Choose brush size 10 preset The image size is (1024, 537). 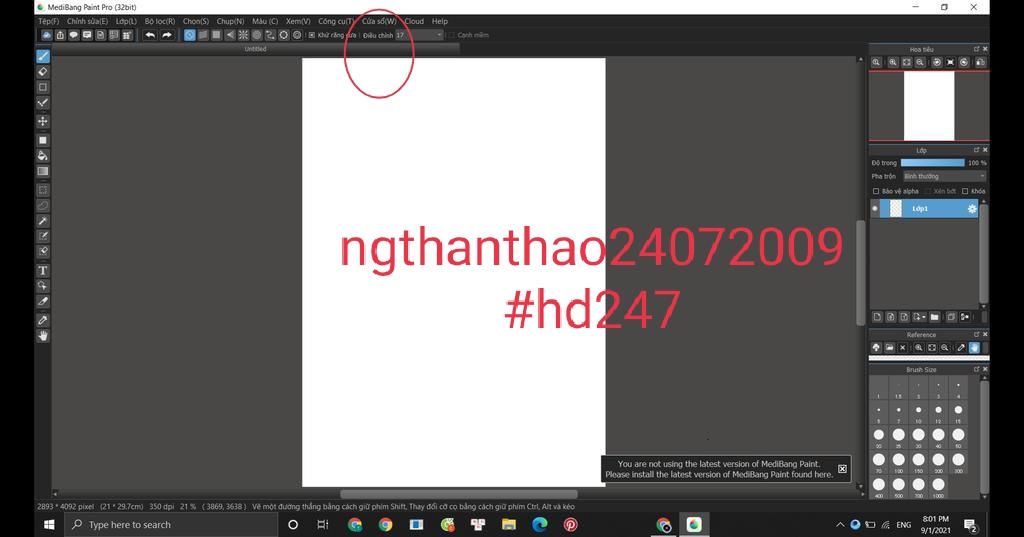pos(918,410)
